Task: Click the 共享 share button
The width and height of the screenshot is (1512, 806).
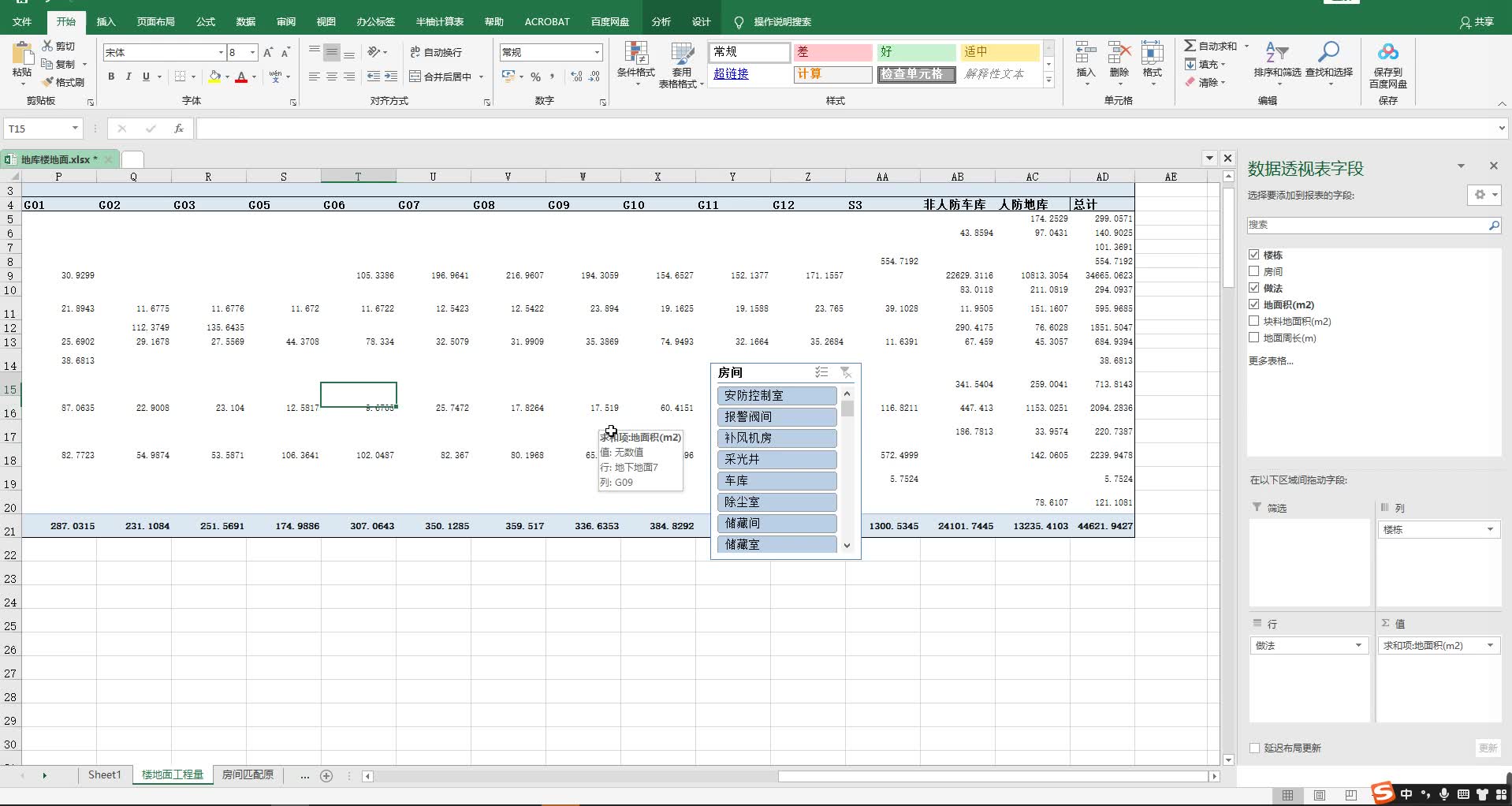Action: pos(1477,21)
